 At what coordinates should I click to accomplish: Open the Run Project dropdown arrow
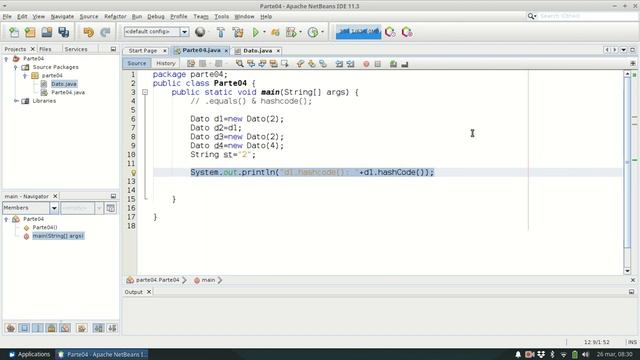[x=264, y=32]
